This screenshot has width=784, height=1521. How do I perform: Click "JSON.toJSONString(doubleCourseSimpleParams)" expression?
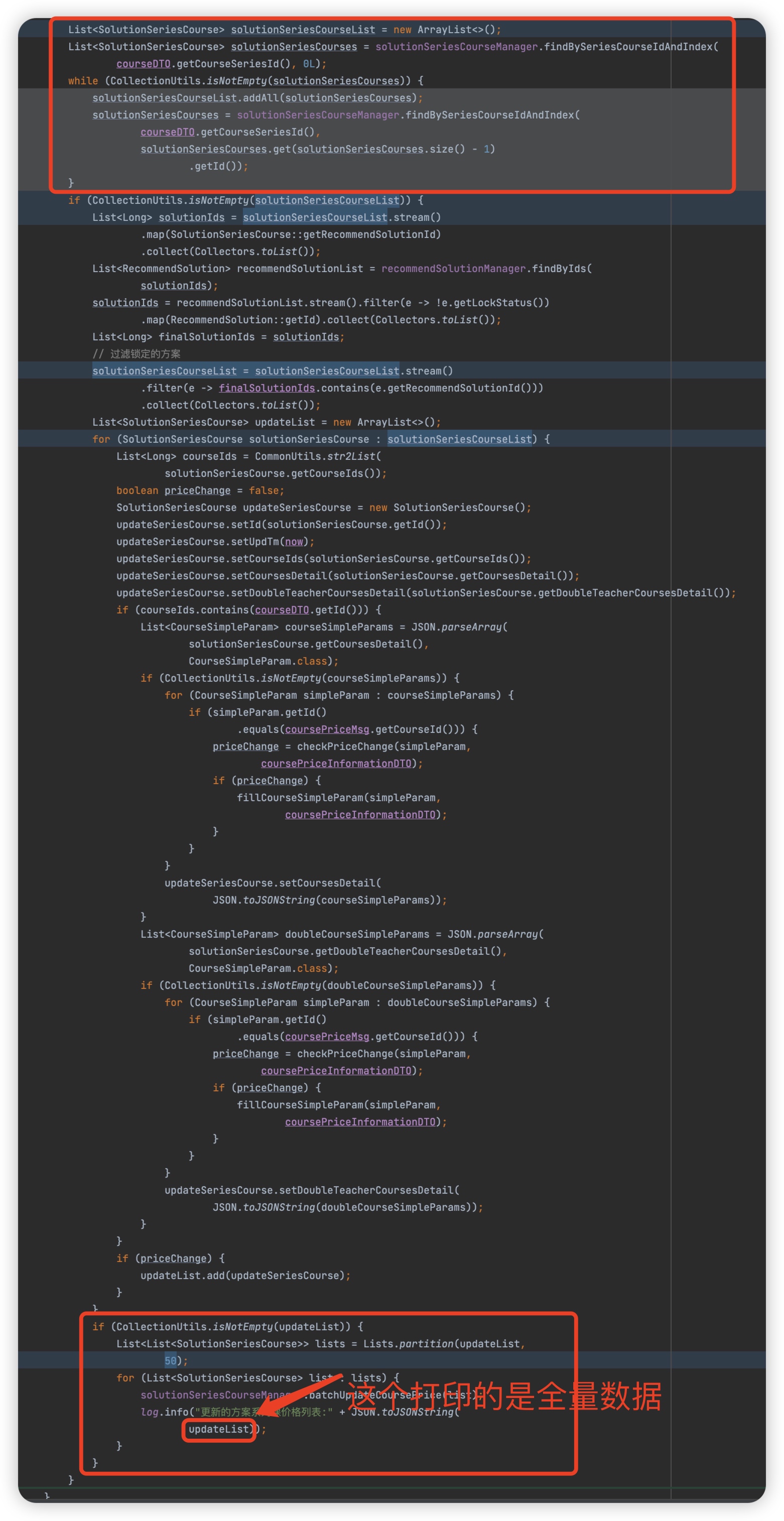[345, 1208]
